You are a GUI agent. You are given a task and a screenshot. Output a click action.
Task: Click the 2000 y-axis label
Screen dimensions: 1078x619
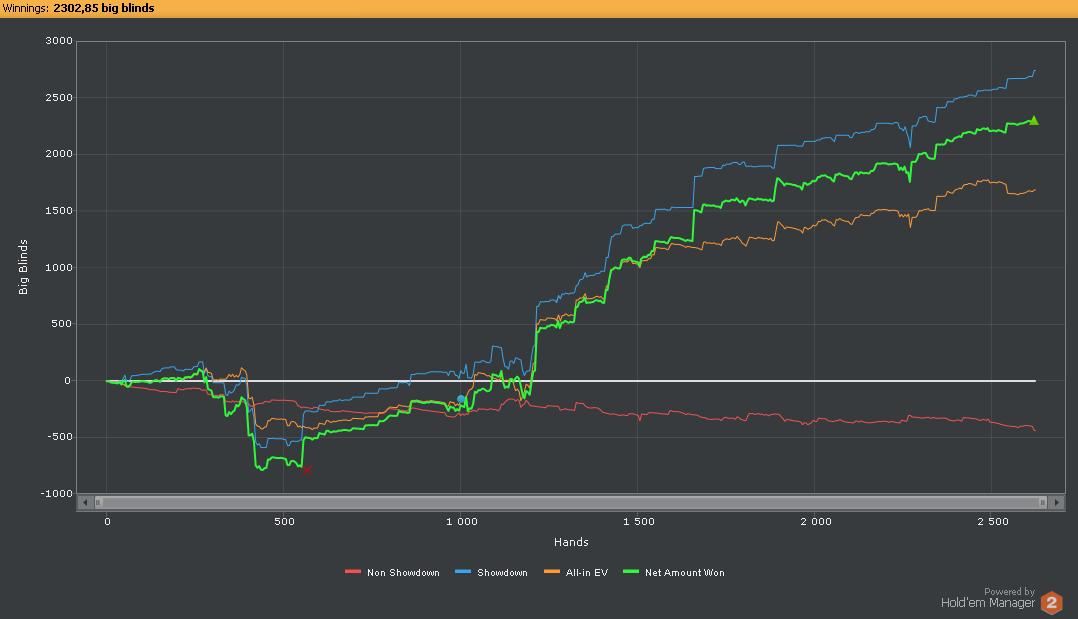click(x=59, y=154)
